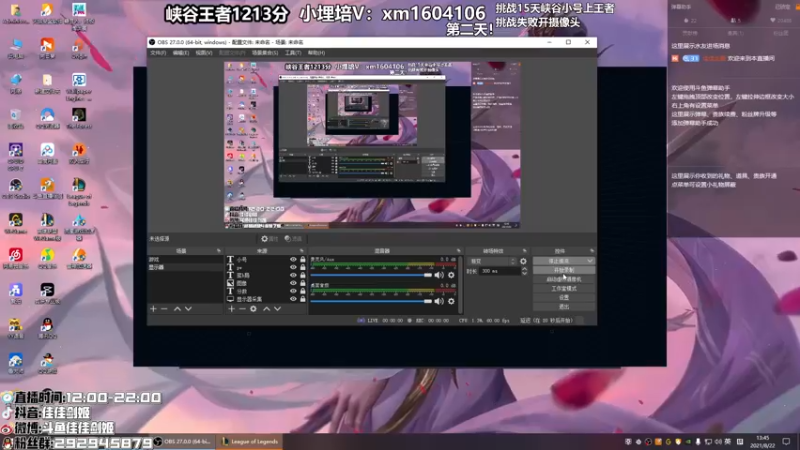The height and width of the screenshot is (450, 800).
Task: Remove the selected source with minus icon
Action: point(242,309)
